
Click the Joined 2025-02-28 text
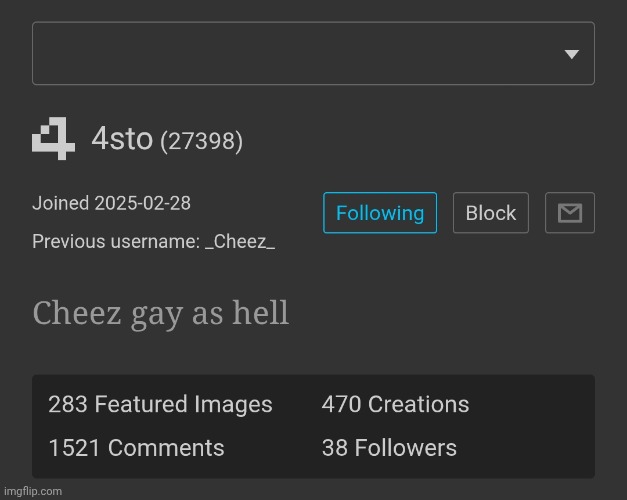pyautogui.click(x=112, y=203)
